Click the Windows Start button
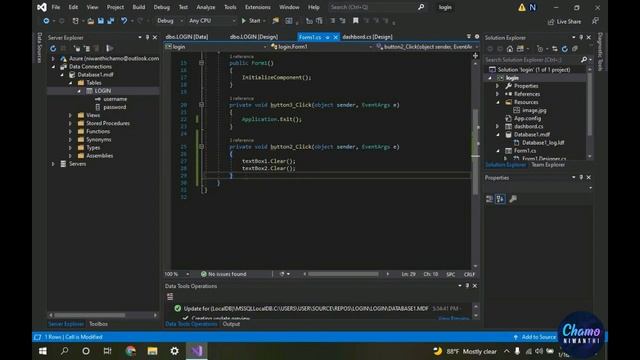The width and height of the screenshot is (640, 360). tap(42, 351)
